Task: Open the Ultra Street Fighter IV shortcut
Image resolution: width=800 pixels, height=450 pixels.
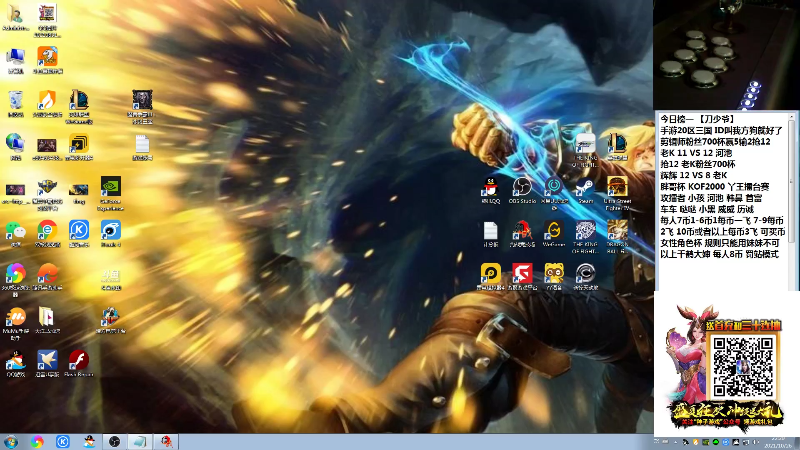Action: [617, 193]
